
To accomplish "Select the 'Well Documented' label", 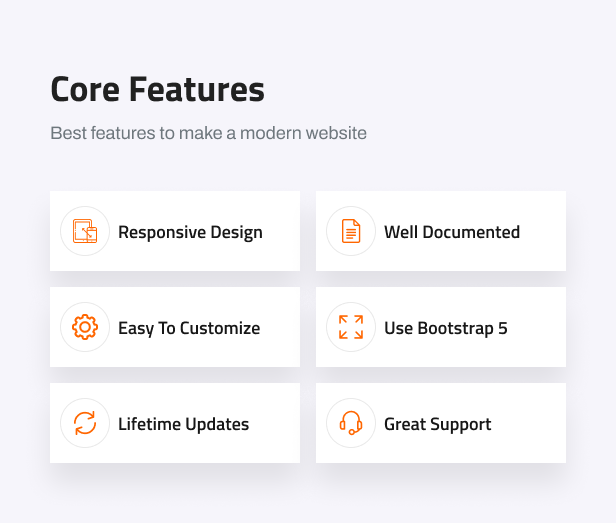I will [x=452, y=232].
